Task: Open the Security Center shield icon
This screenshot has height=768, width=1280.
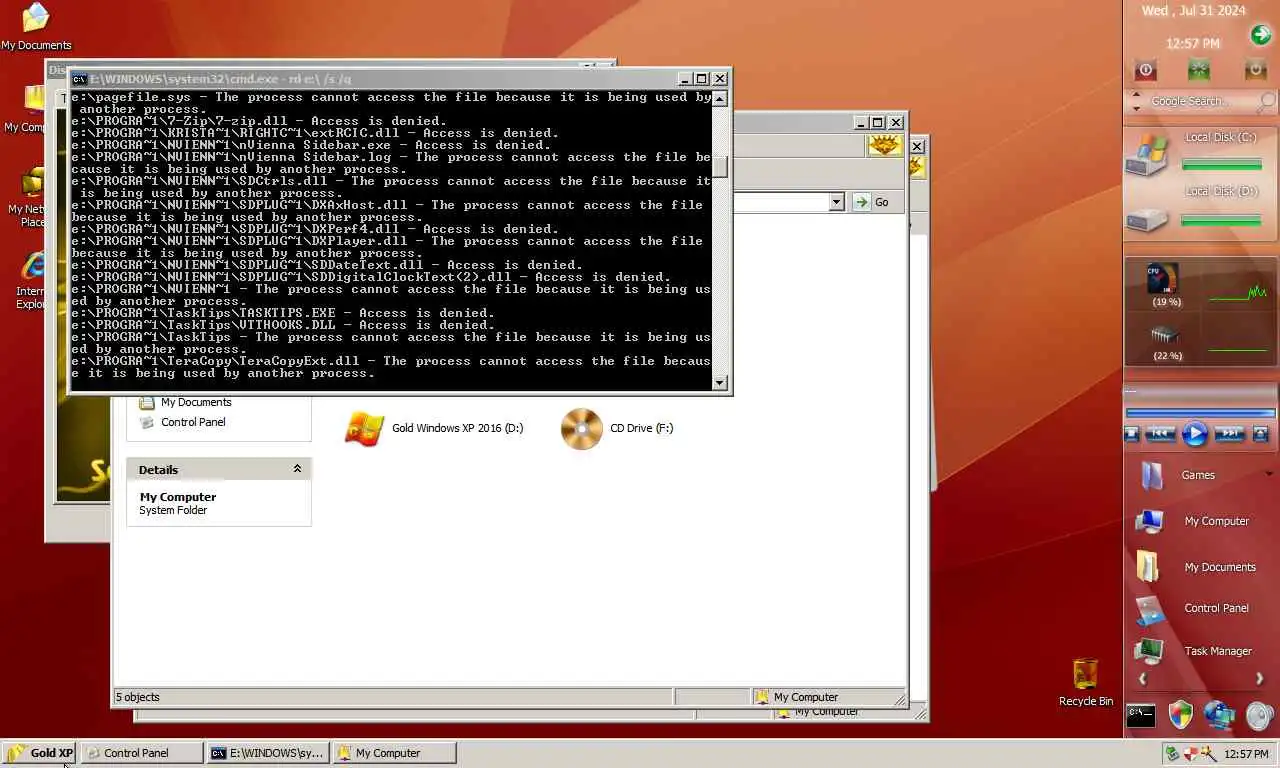Action: [x=1181, y=714]
